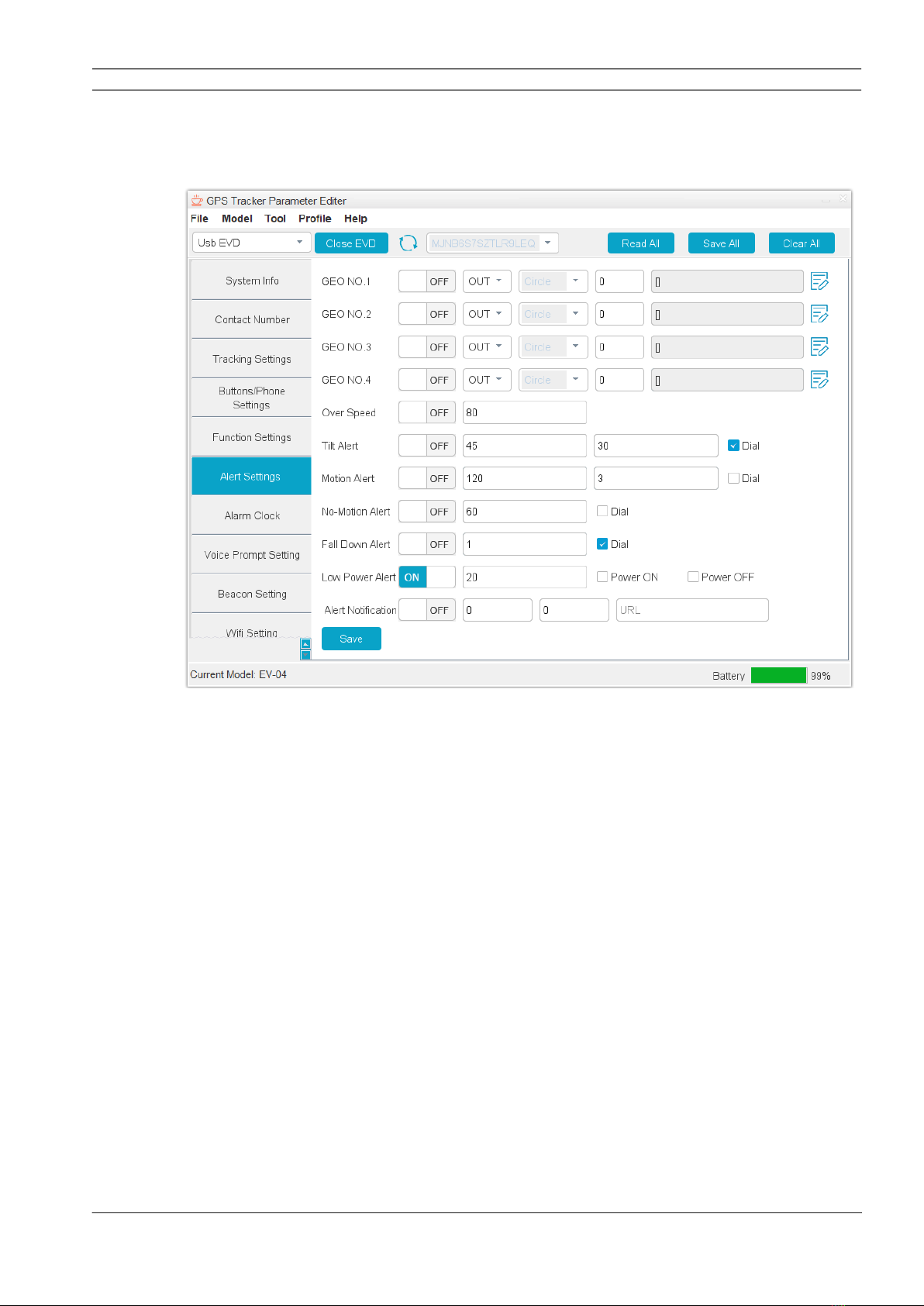Image resolution: width=924 pixels, height=1306 pixels.
Task: Click the Over Speed value field showing 80
Action: click(525, 412)
